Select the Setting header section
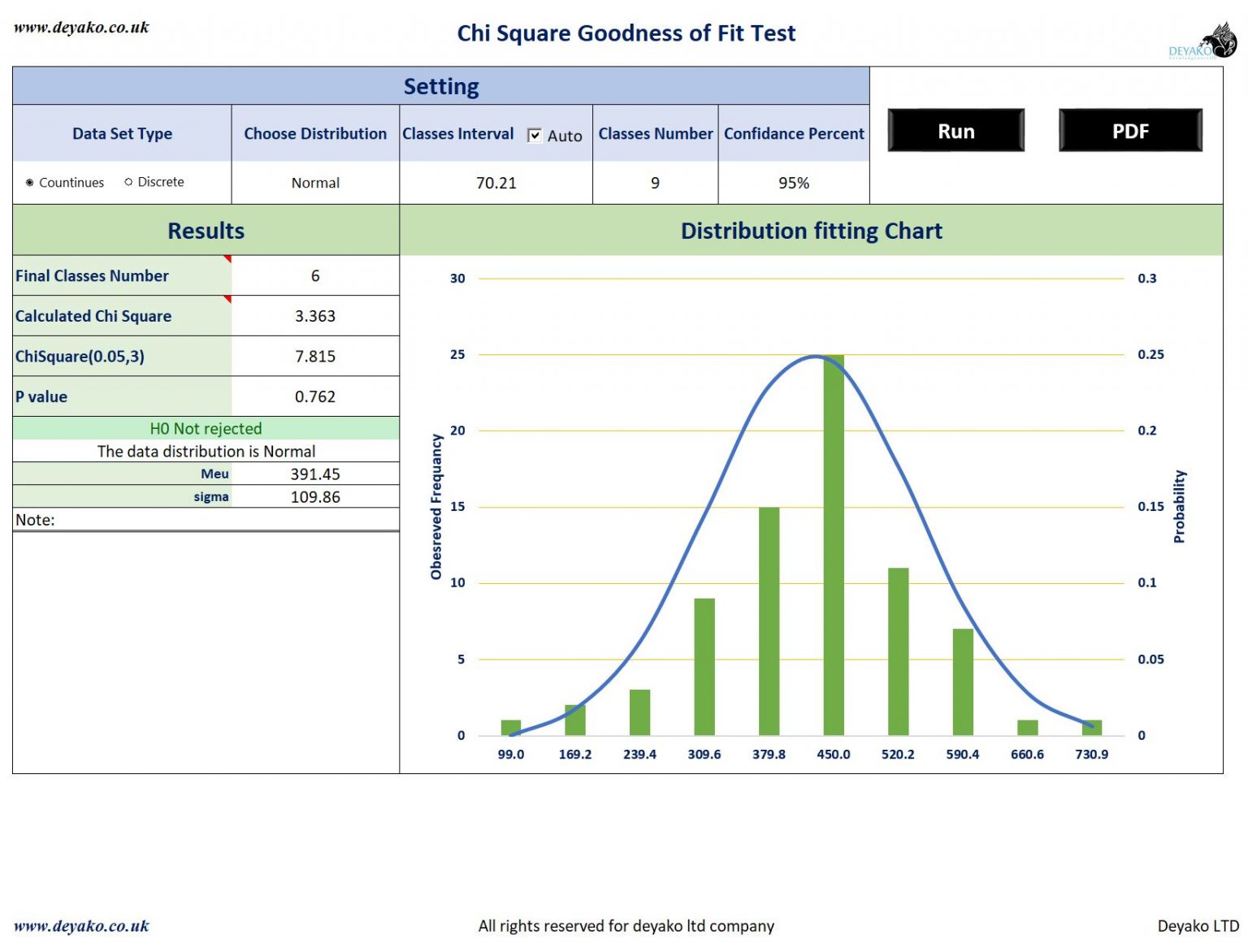Screen dimensions: 1248x952 pos(441,86)
